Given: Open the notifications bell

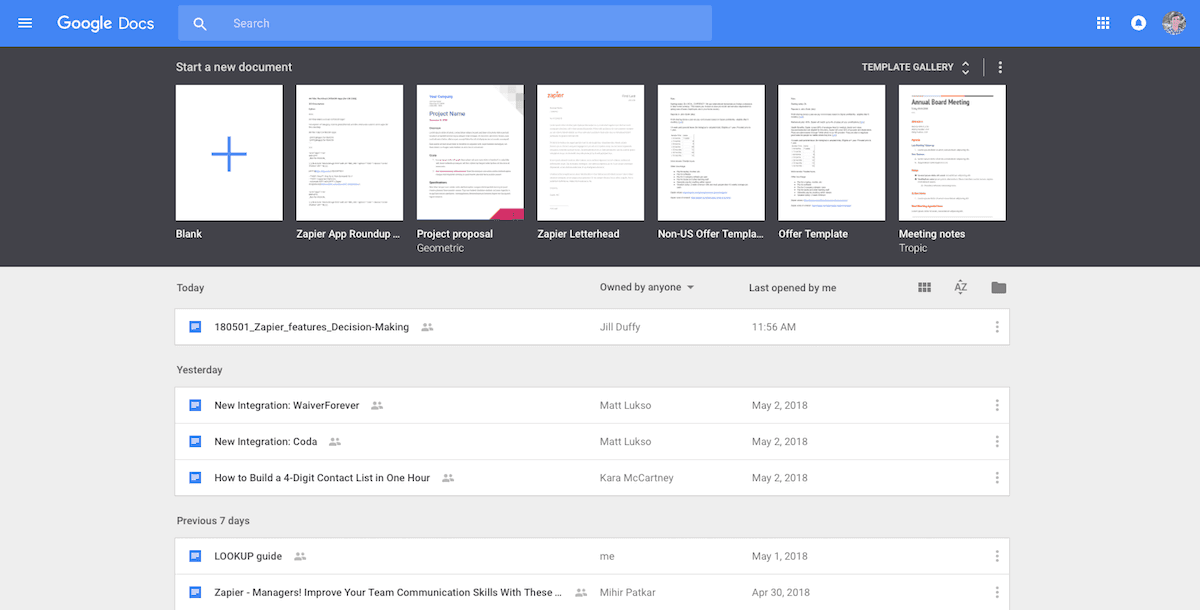Looking at the screenshot, I should coord(1138,23).
